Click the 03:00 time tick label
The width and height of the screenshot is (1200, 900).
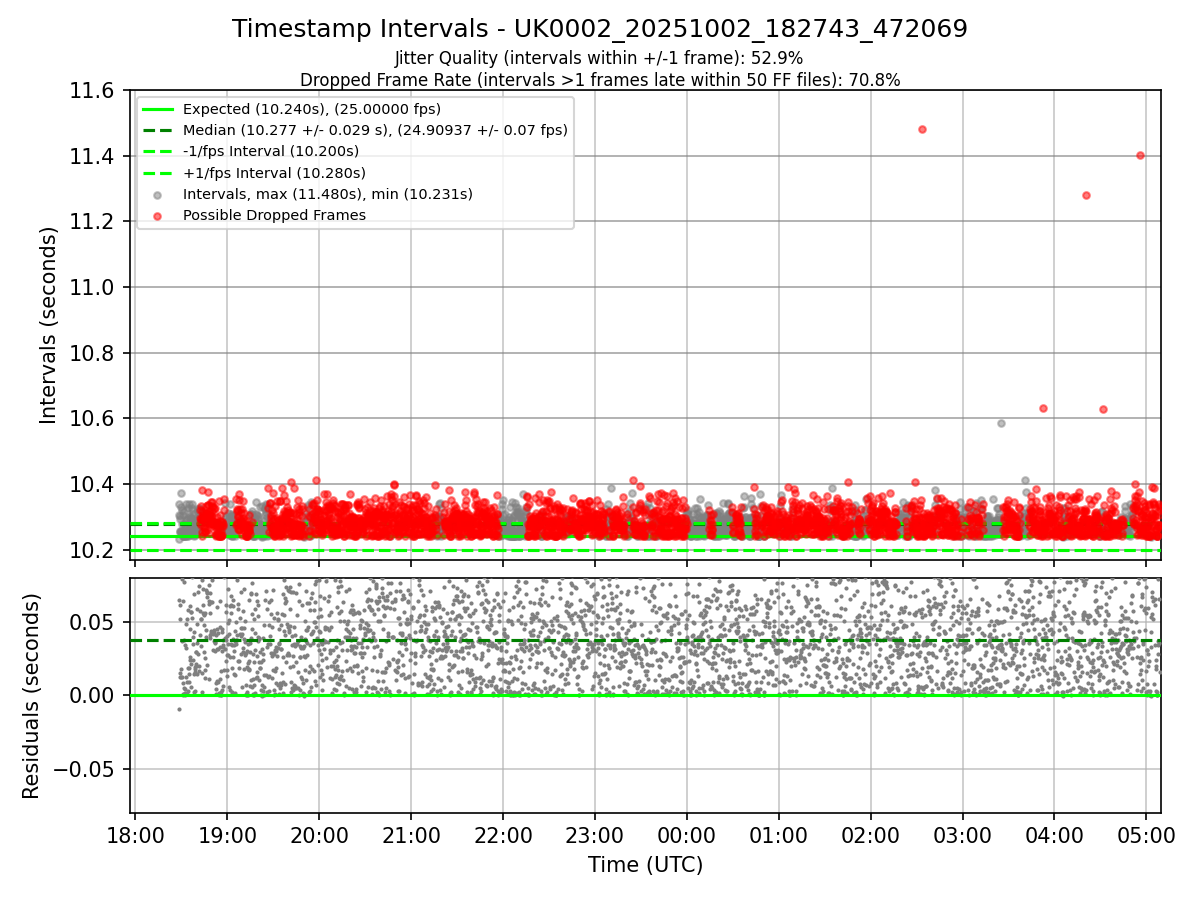963,834
